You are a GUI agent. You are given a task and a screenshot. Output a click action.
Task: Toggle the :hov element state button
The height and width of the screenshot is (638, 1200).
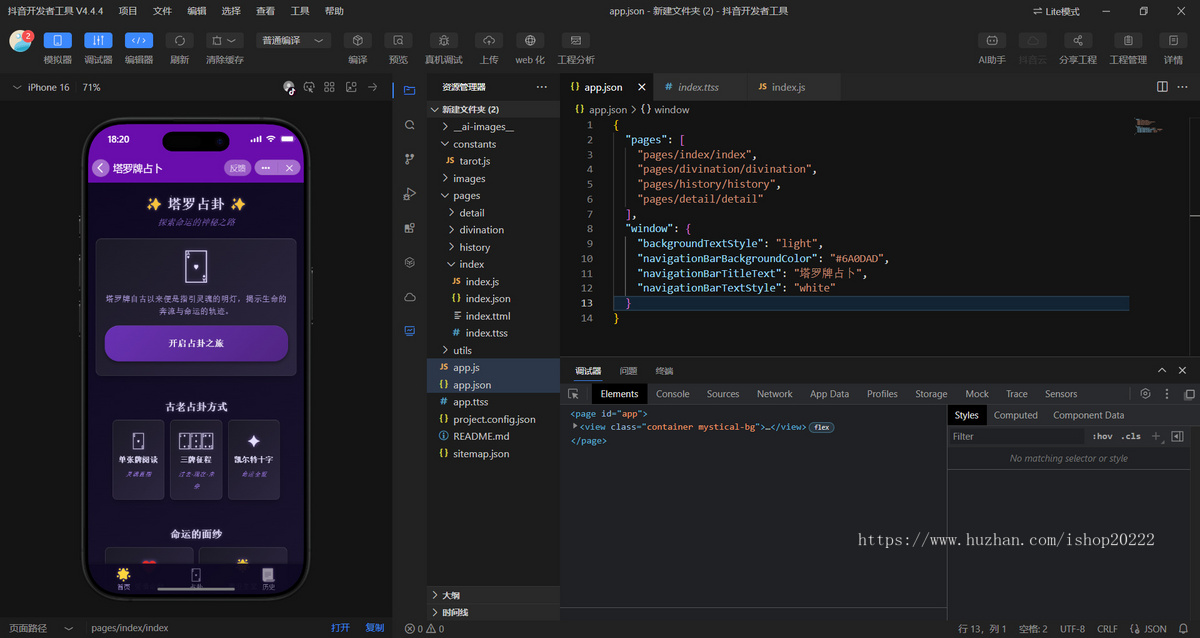point(1102,436)
